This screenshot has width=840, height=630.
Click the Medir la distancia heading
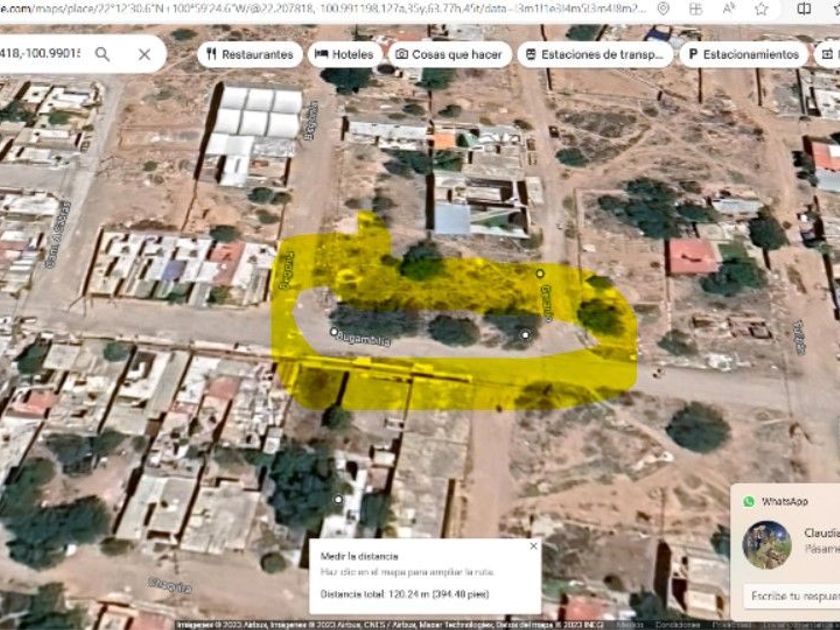[x=359, y=556]
